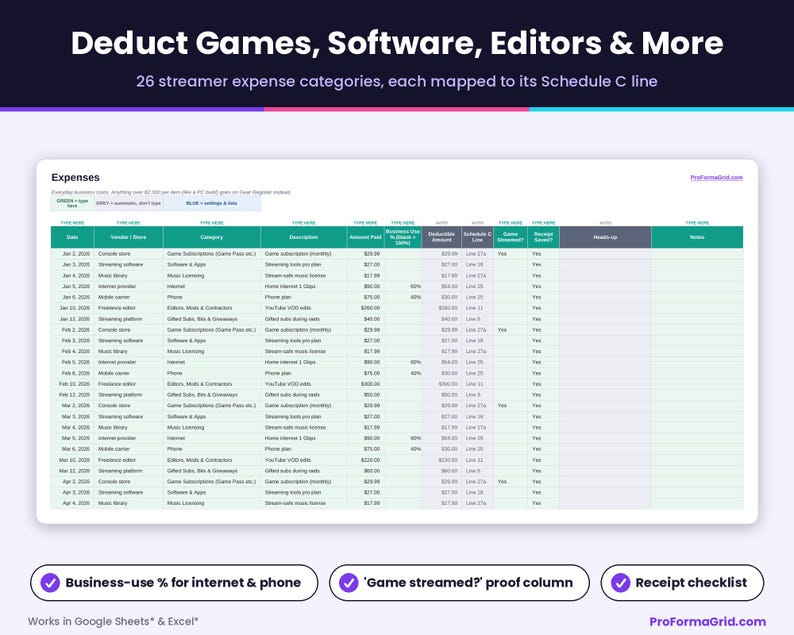Select the '$40.00' amount paid cell for Jan 12
Screen dimensions: 794x635
(x=365, y=319)
